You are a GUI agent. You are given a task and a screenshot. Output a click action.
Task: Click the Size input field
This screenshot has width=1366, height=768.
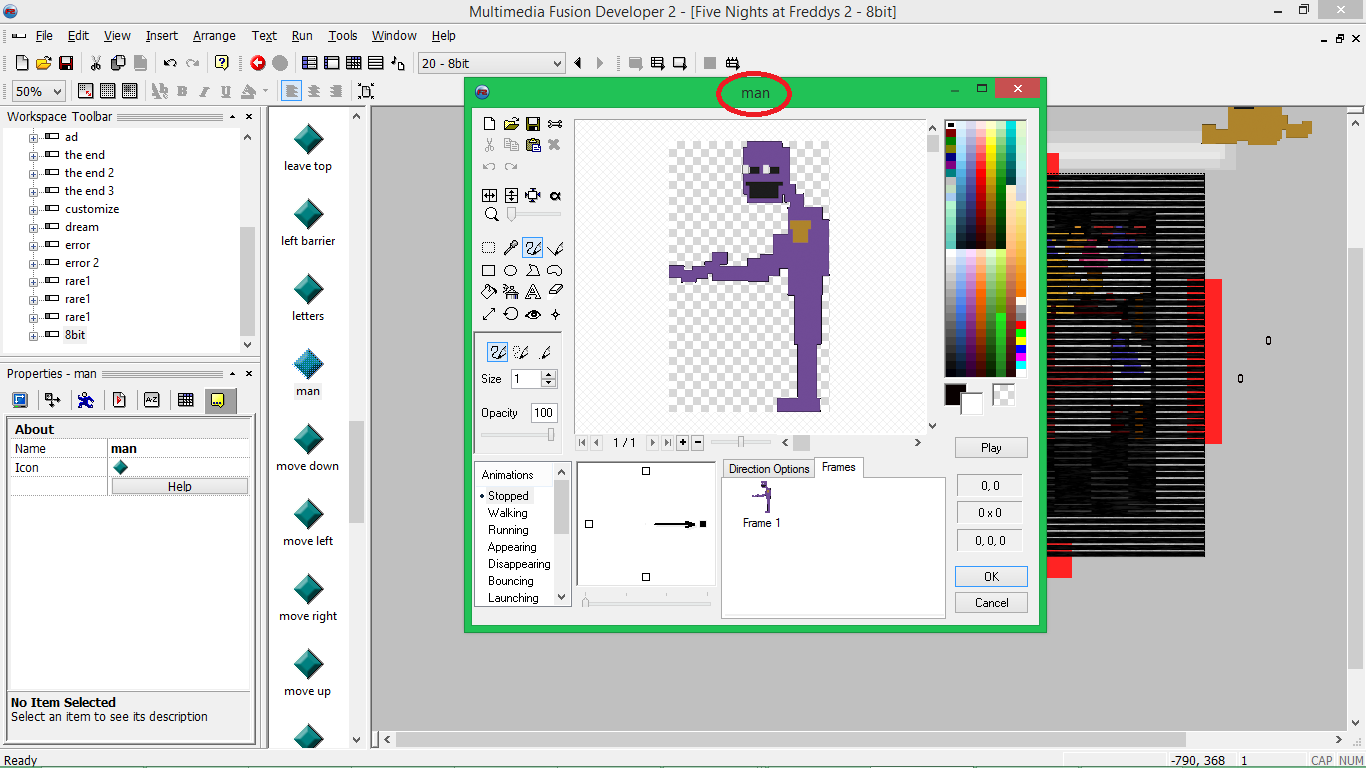tap(526, 379)
